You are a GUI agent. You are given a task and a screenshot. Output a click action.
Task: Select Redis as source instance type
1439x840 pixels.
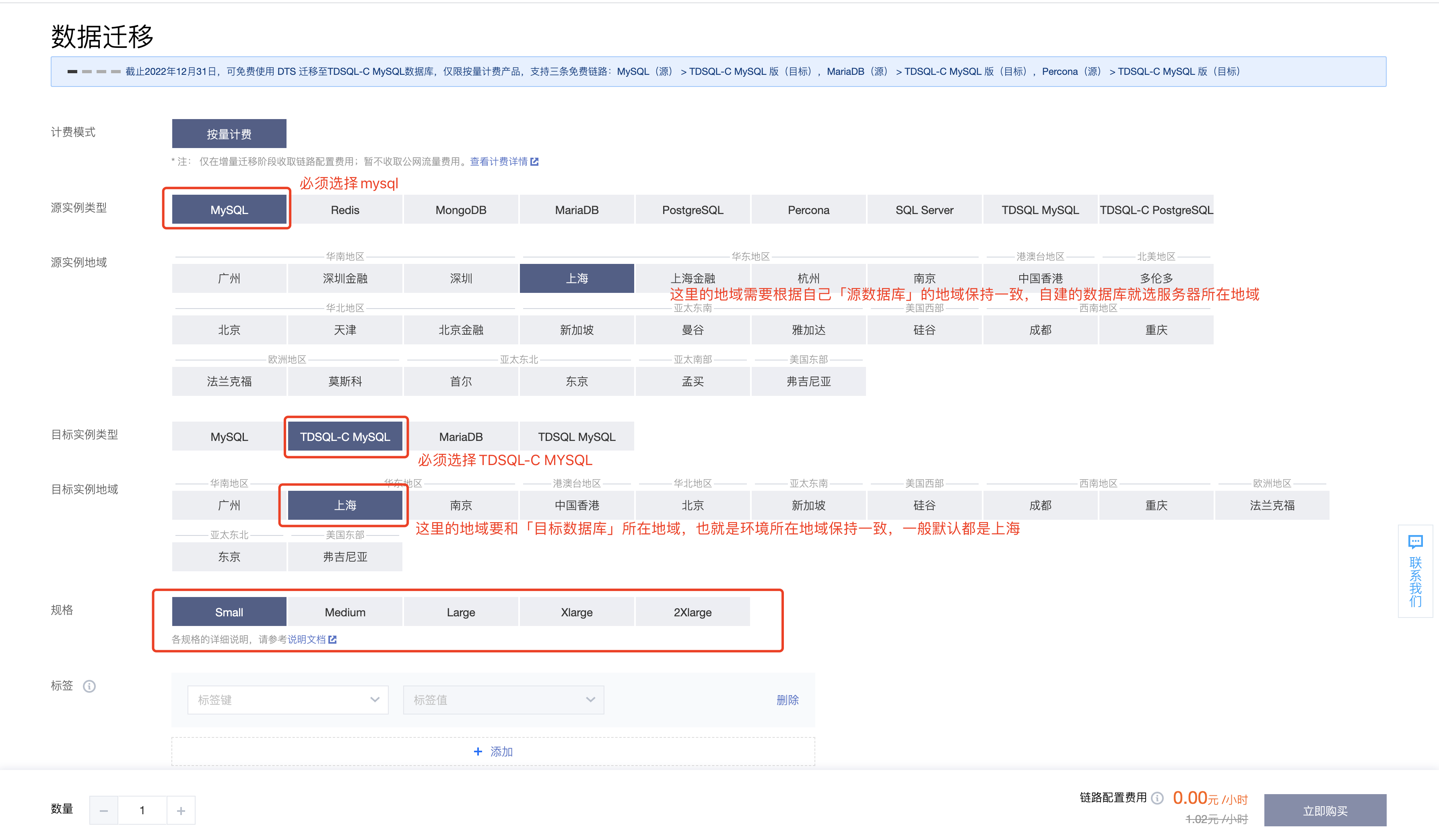tap(345, 210)
